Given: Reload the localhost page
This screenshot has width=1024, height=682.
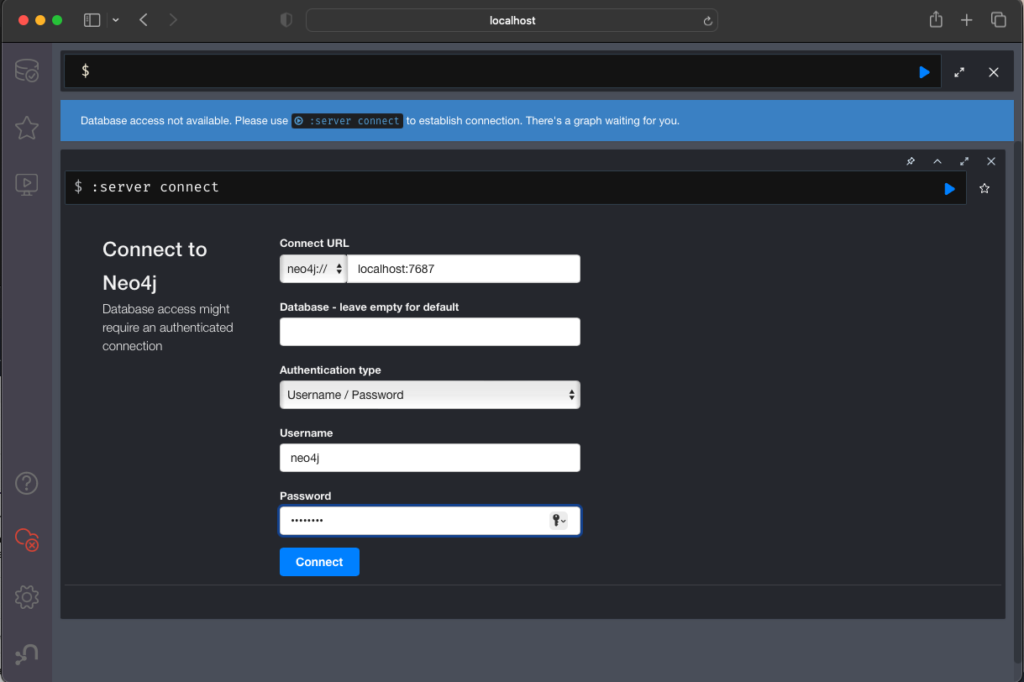Looking at the screenshot, I should 707,21.
